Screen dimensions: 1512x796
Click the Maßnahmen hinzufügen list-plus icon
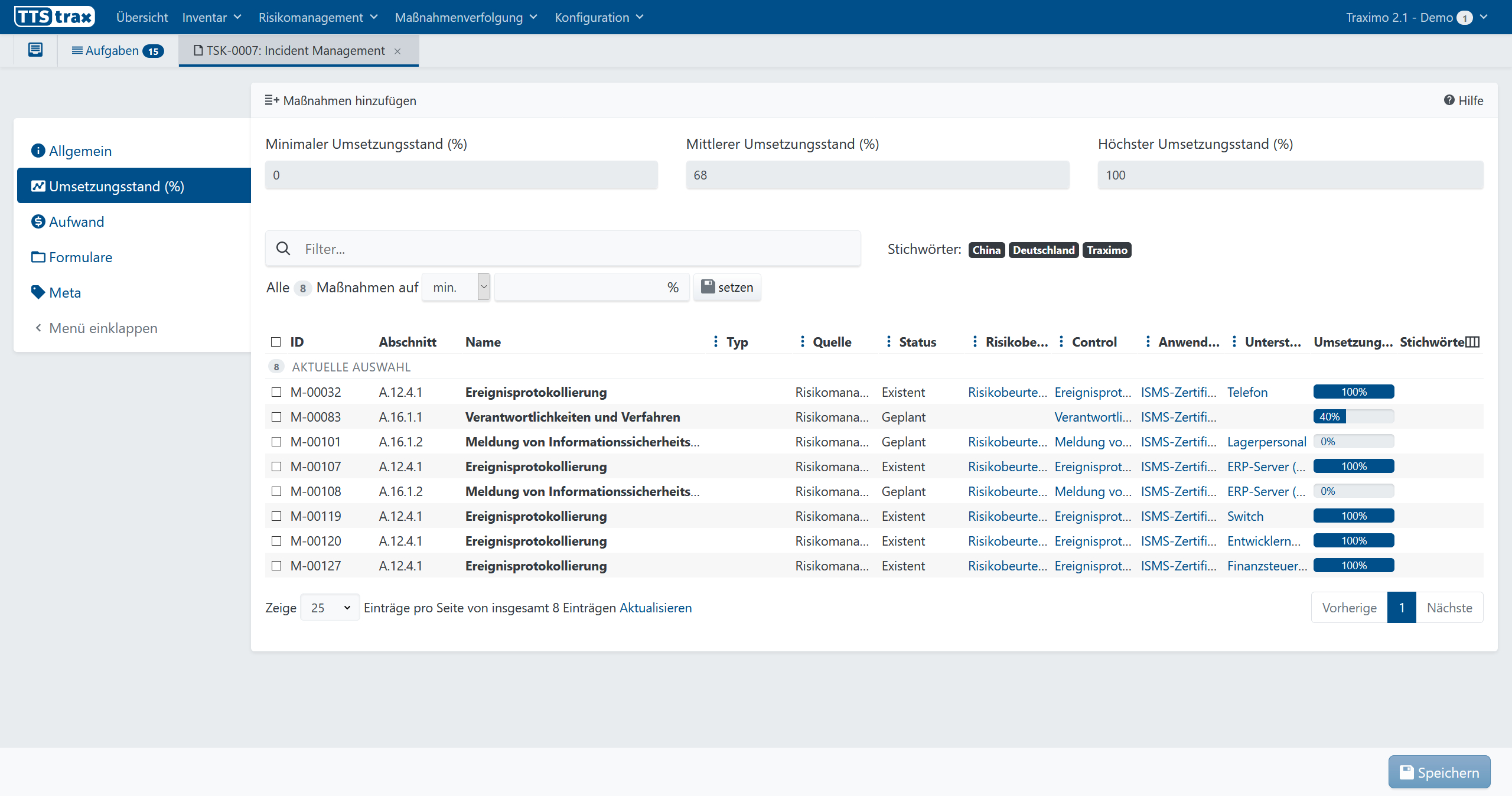(272, 100)
